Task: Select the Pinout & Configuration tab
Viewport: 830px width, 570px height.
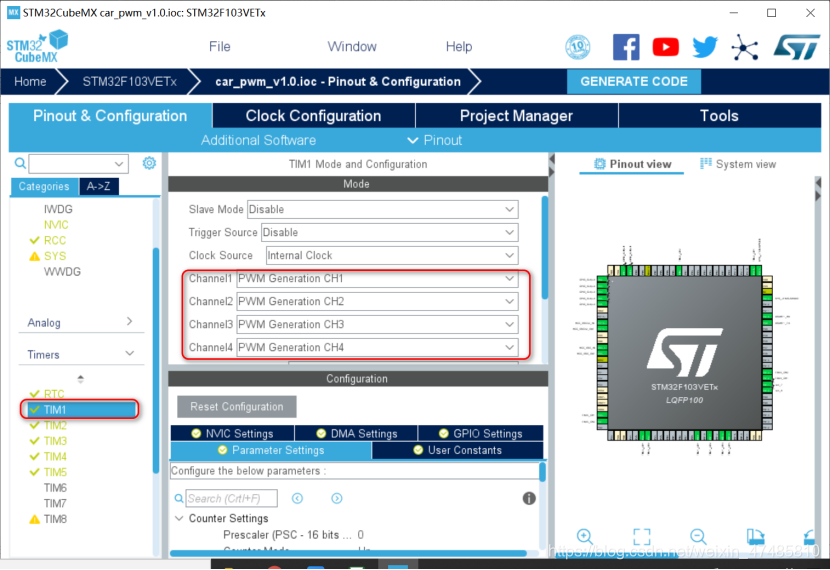Action: pyautogui.click(x=110, y=116)
